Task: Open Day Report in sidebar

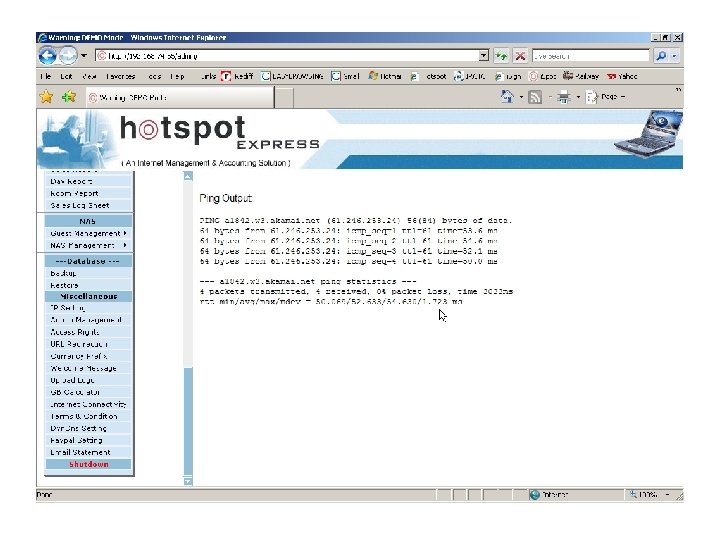Action: point(88,181)
